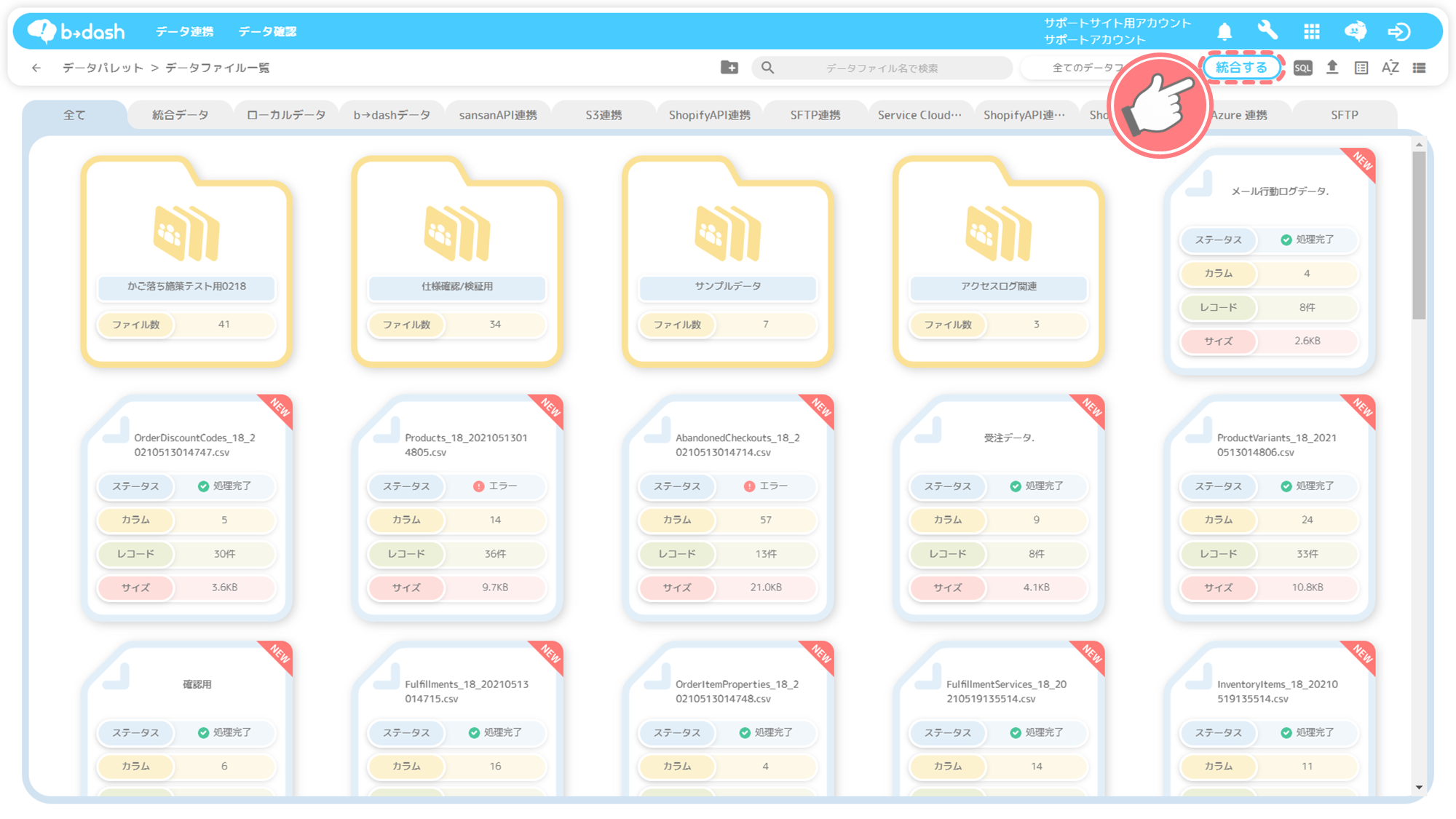Click record count 36件 on Products card
1456x819 pixels.
[495, 554]
